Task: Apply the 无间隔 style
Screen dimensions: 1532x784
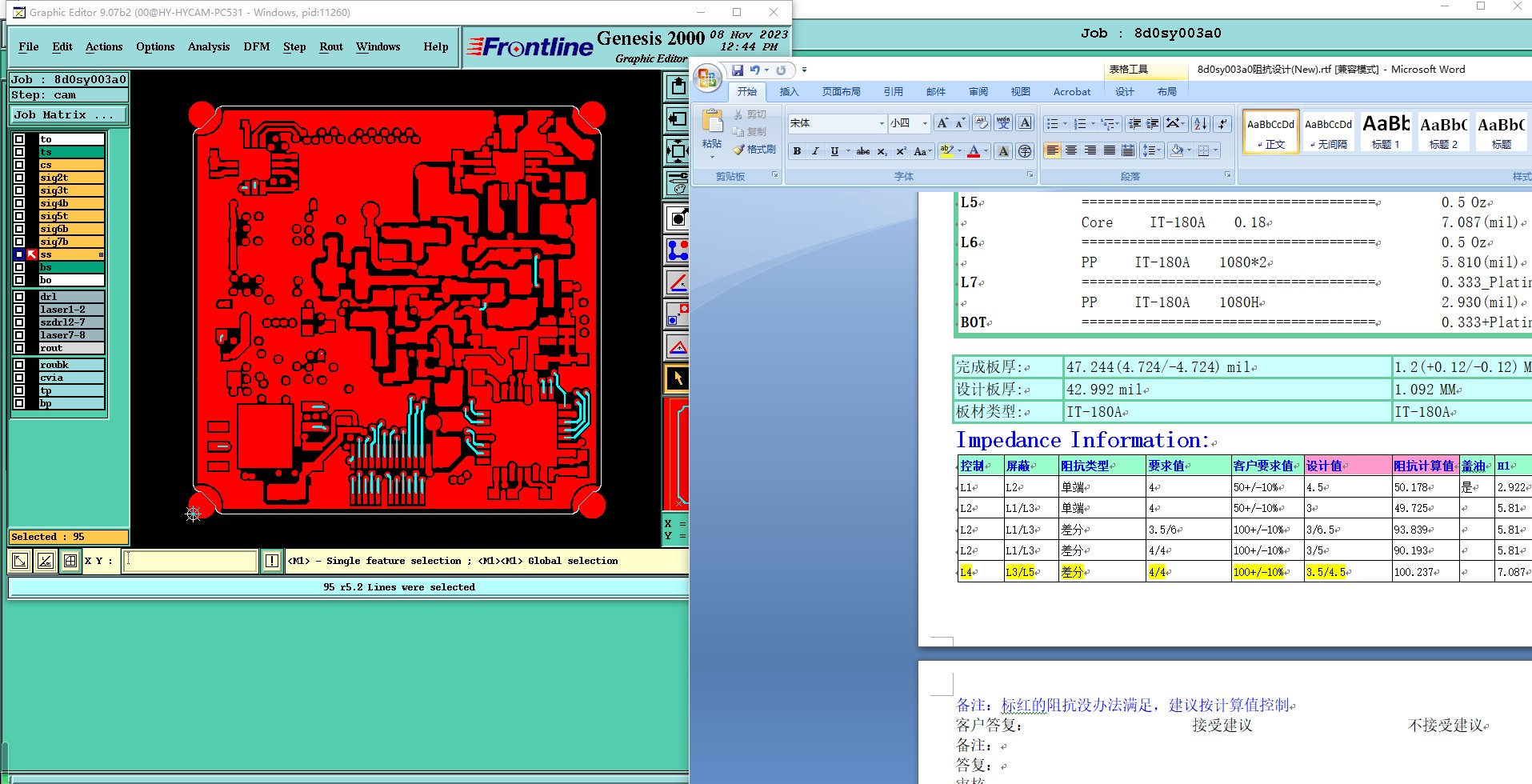Action: (1328, 131)
